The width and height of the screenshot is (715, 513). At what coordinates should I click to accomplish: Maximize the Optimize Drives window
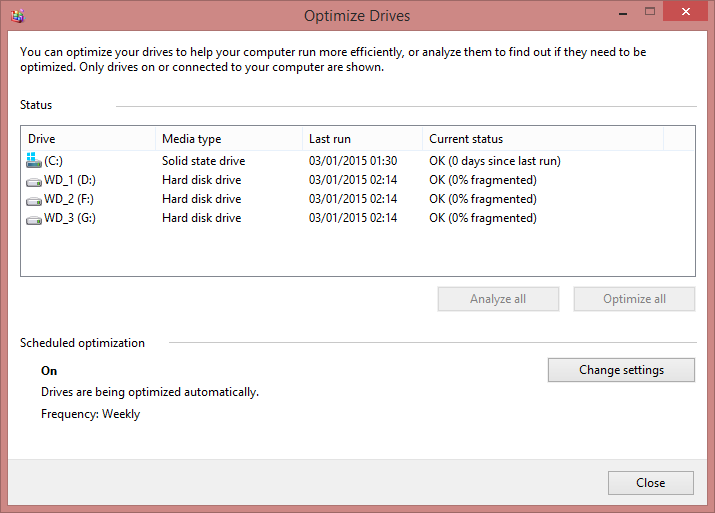point(648,13)
